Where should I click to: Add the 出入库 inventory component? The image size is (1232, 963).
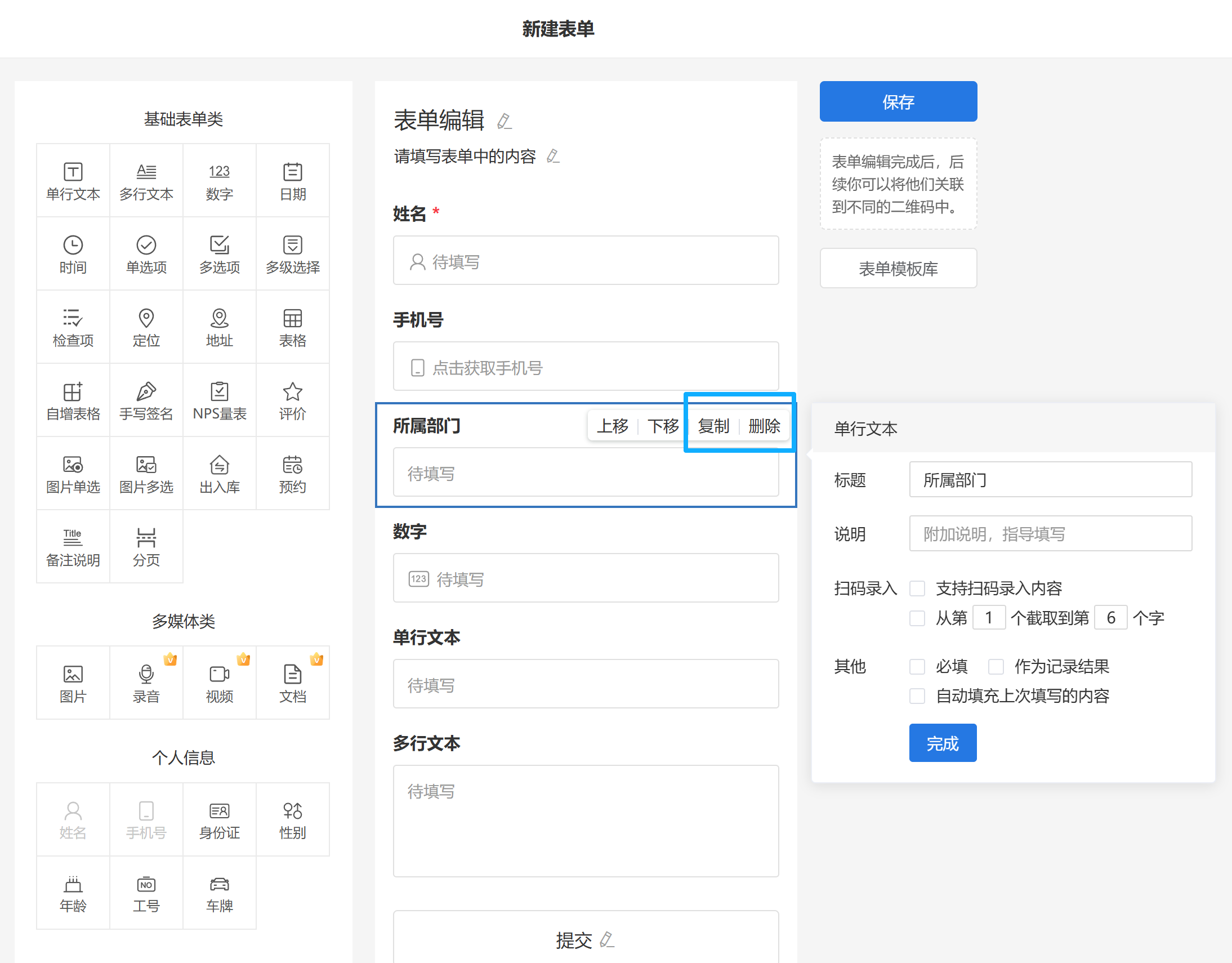pos(220,474)
